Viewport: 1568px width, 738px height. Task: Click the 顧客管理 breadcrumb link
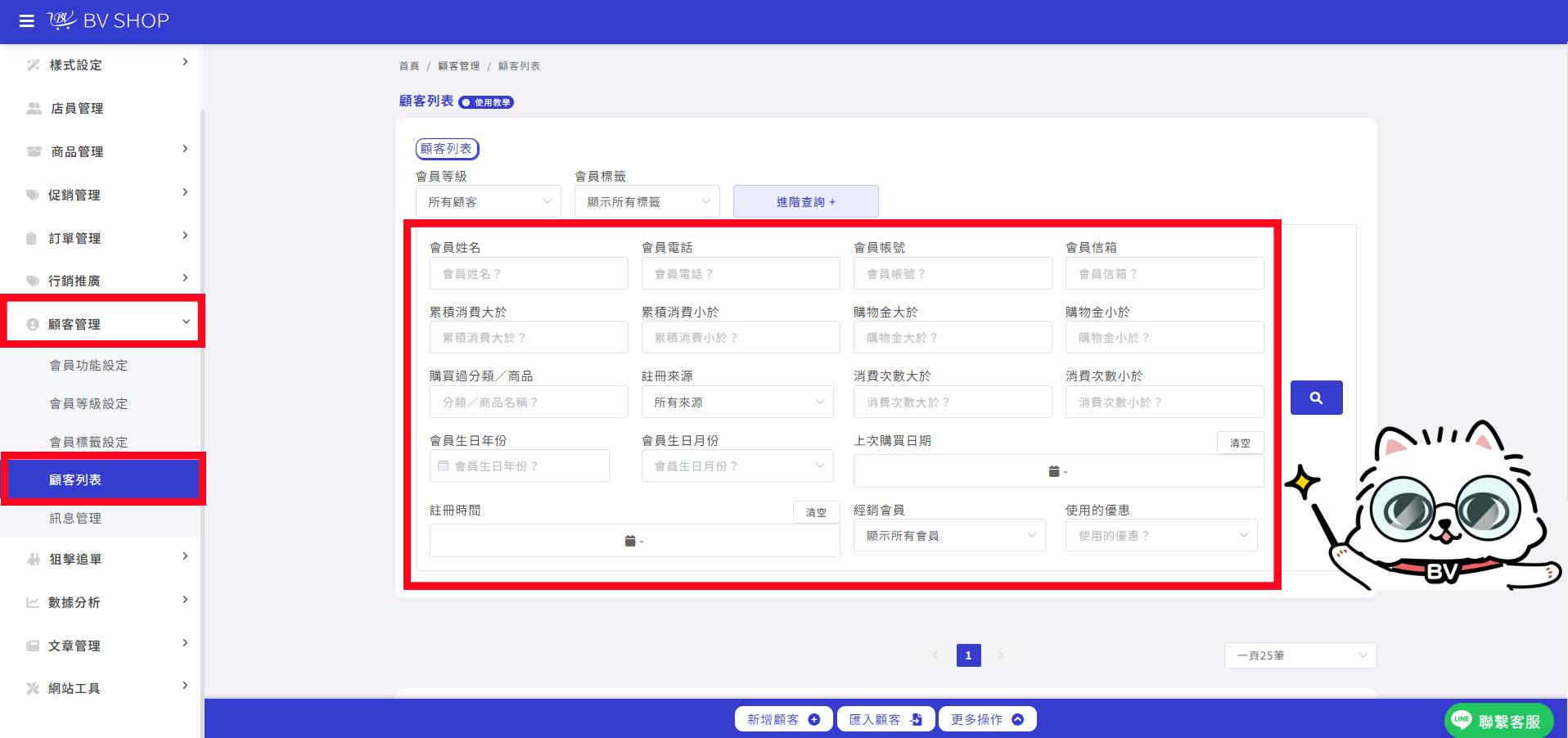click(459, 66)
